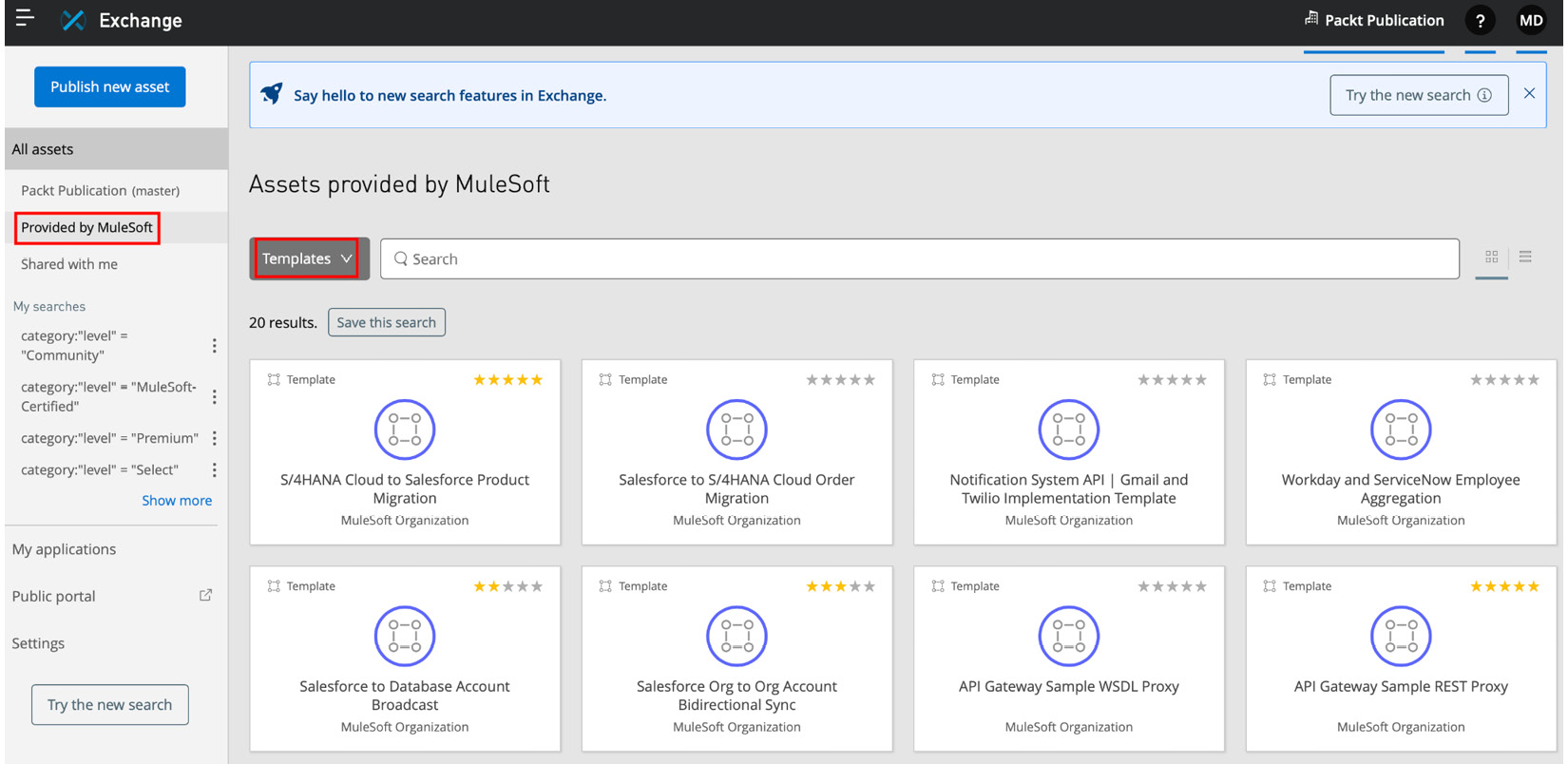Viewport: 1568px width, 764px height.
Task: Click Try the new search in banner
Action: [1419, 95]
